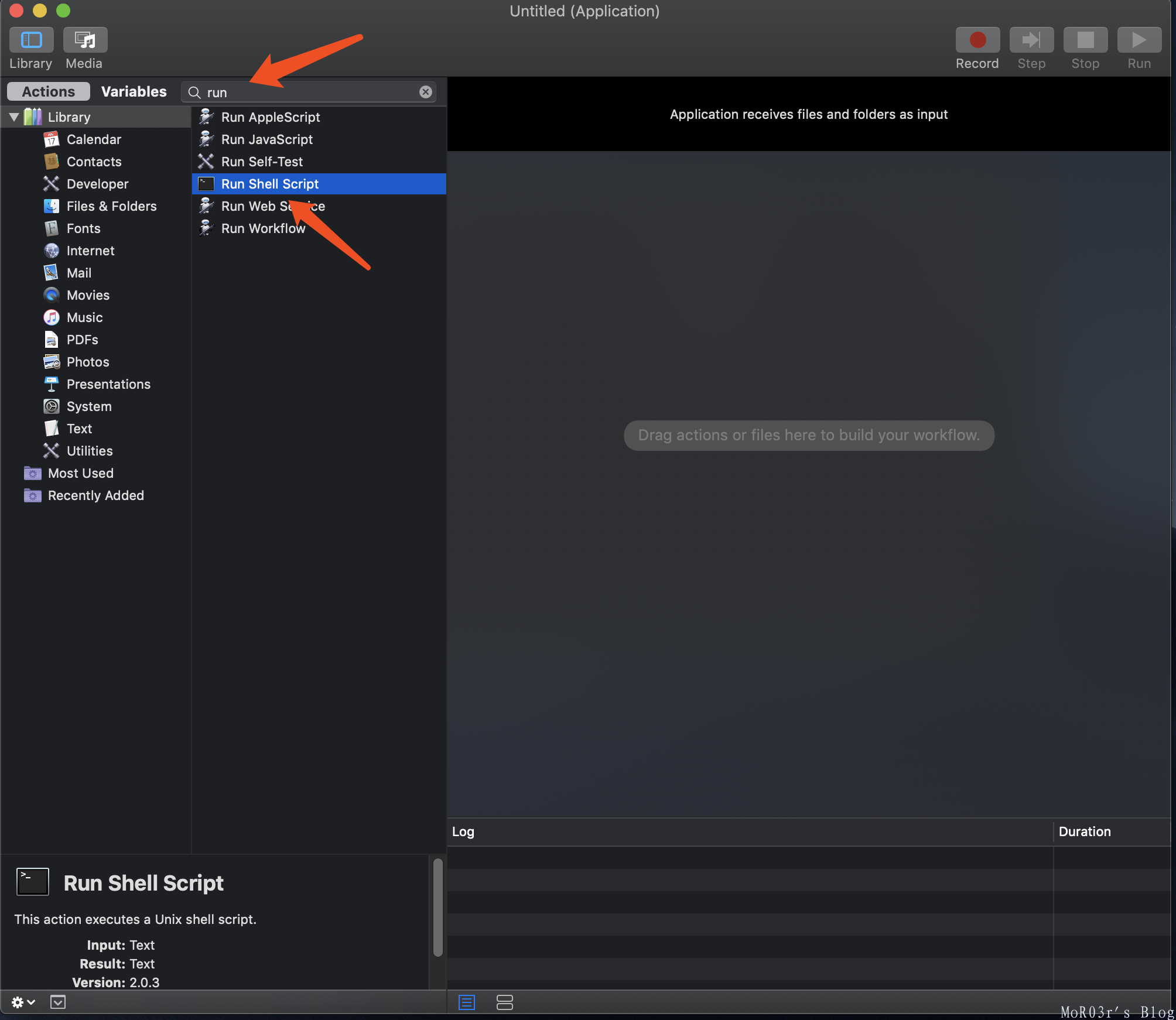Select the Photos category
1176x1020 pixels.
click(96, 362)
